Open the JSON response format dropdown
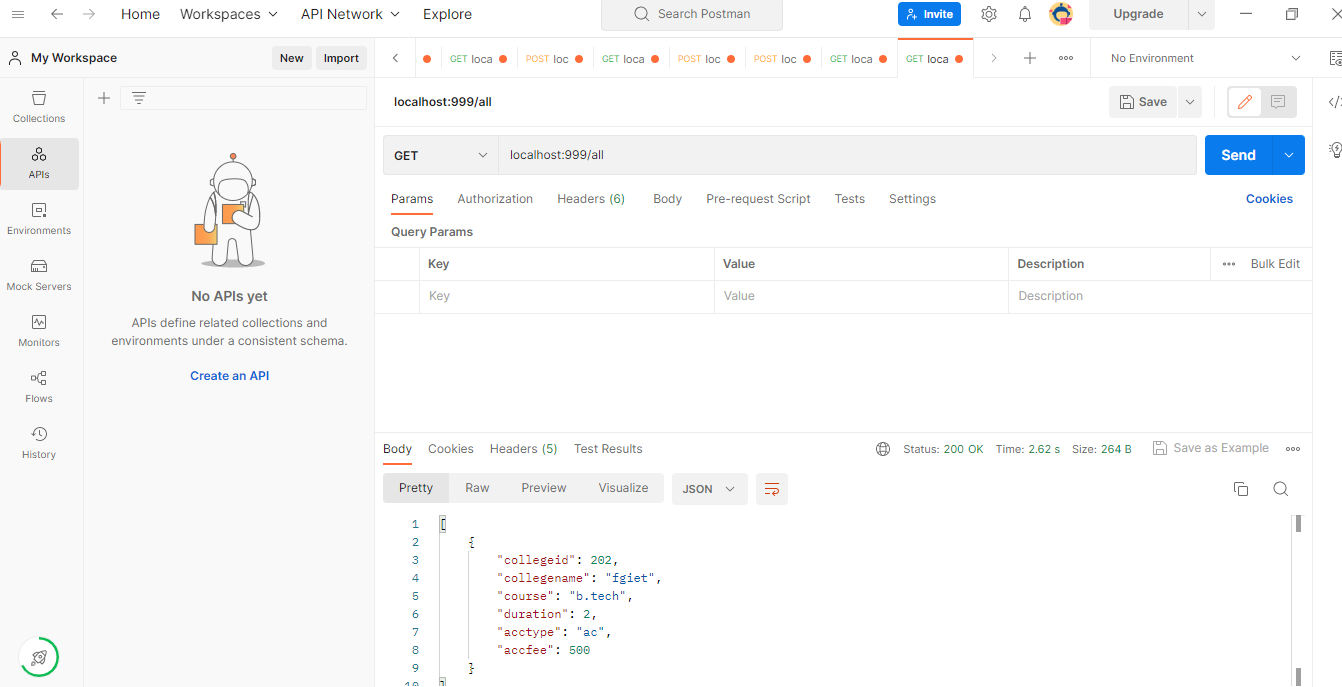1342x687 pixels. (x=709, y=489)
